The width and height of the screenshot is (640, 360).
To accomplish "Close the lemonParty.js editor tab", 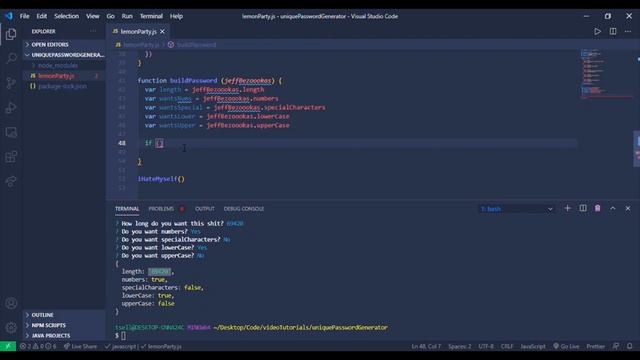I will [x=162, y=31].
